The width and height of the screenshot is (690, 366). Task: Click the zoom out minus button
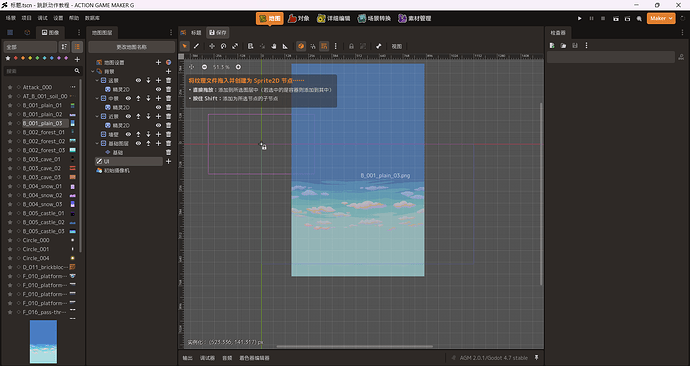204,67
